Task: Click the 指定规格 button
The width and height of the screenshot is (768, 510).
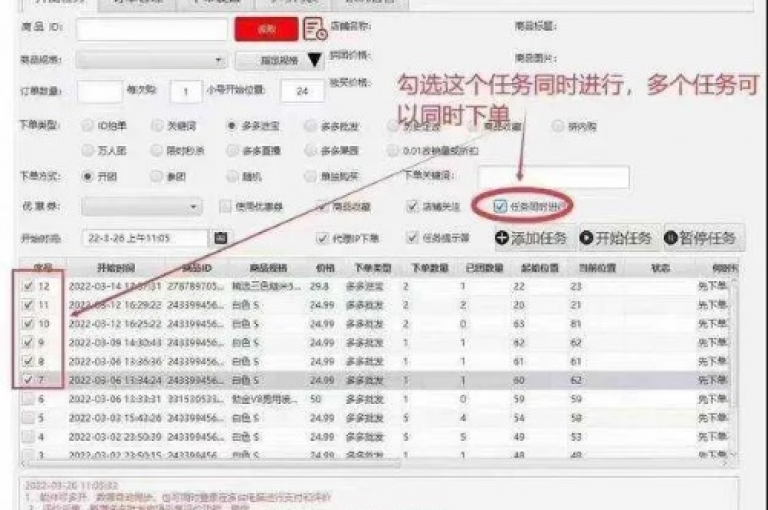Action: click(279, 61)
